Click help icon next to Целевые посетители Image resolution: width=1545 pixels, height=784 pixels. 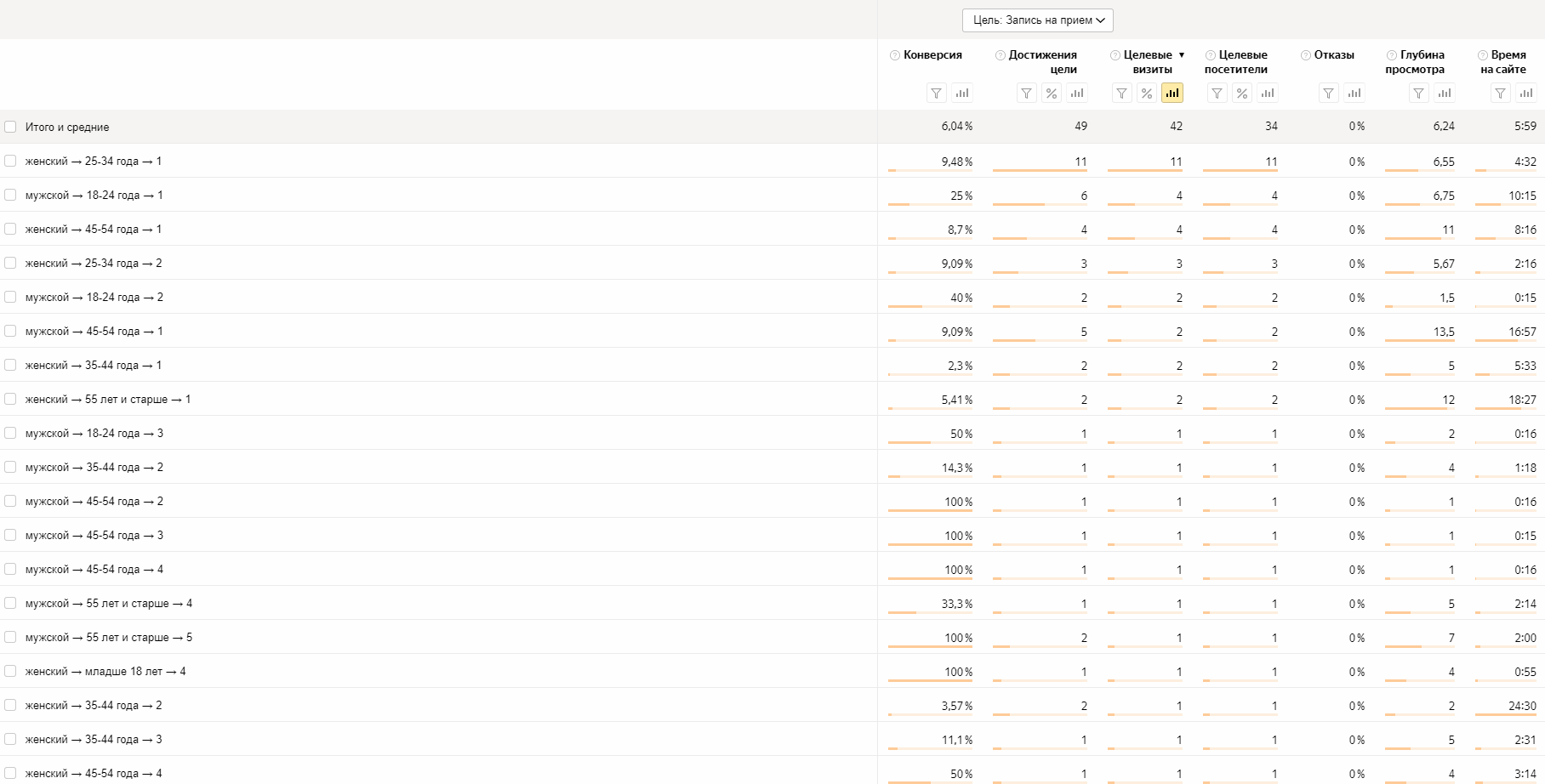1211,55
